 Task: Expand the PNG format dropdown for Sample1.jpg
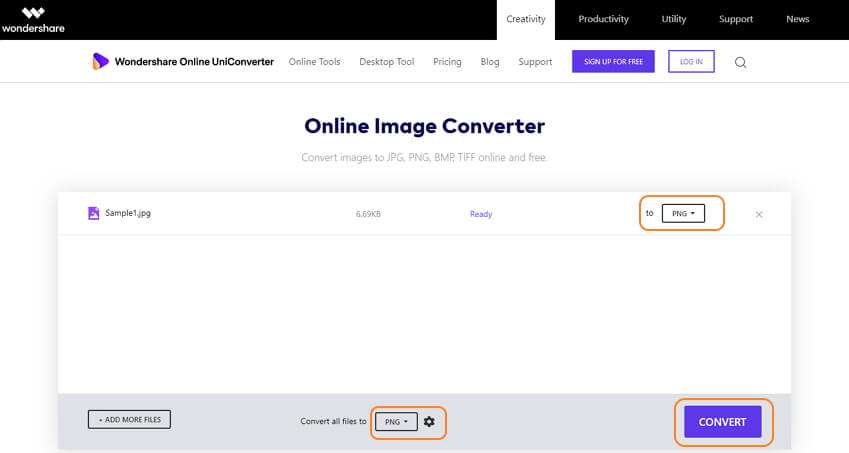[683, 213]
